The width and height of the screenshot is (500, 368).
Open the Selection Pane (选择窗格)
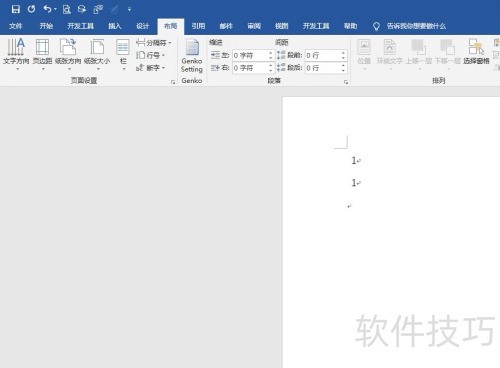[476, 52]
